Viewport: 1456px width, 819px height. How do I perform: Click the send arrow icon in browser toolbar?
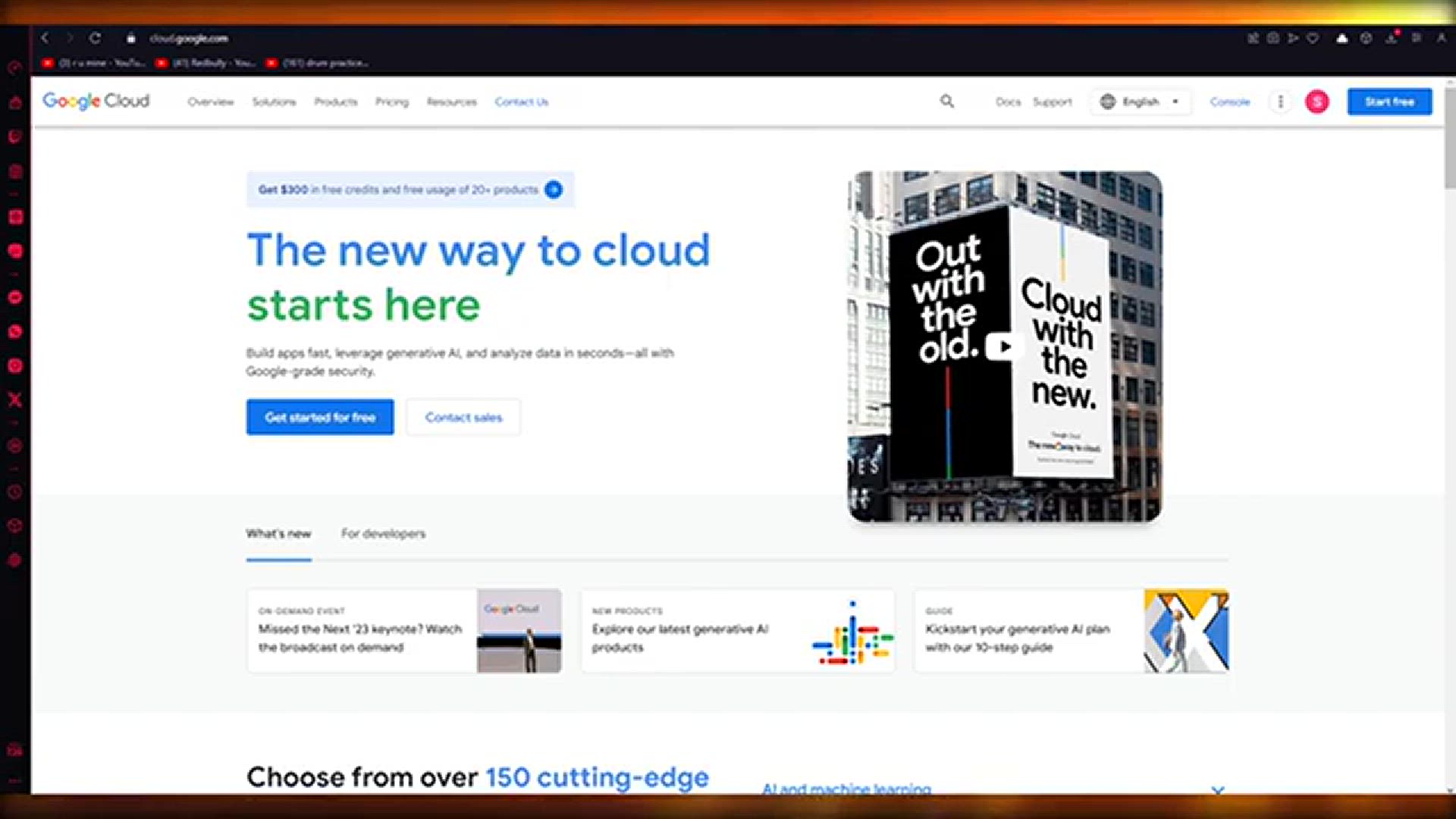[1293, 38]
